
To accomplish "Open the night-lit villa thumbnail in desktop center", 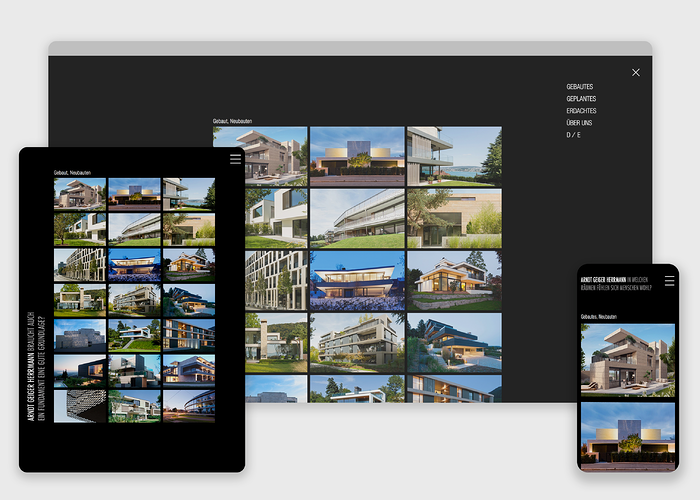I will (x=357, y=280).
